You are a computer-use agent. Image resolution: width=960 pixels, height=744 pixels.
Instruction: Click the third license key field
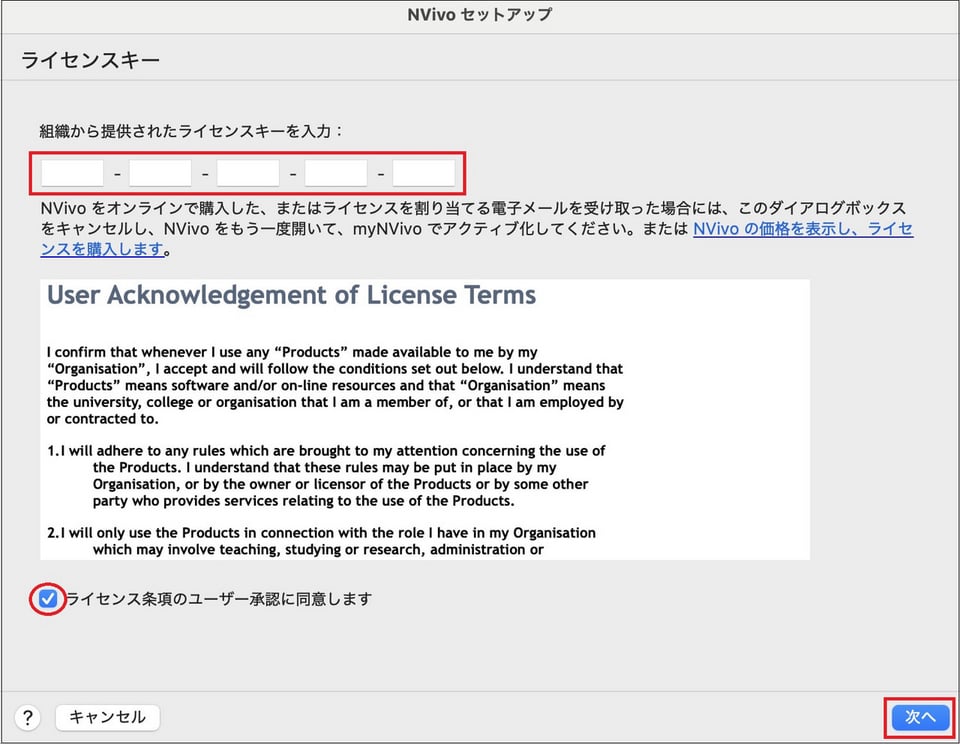point(248,173)
